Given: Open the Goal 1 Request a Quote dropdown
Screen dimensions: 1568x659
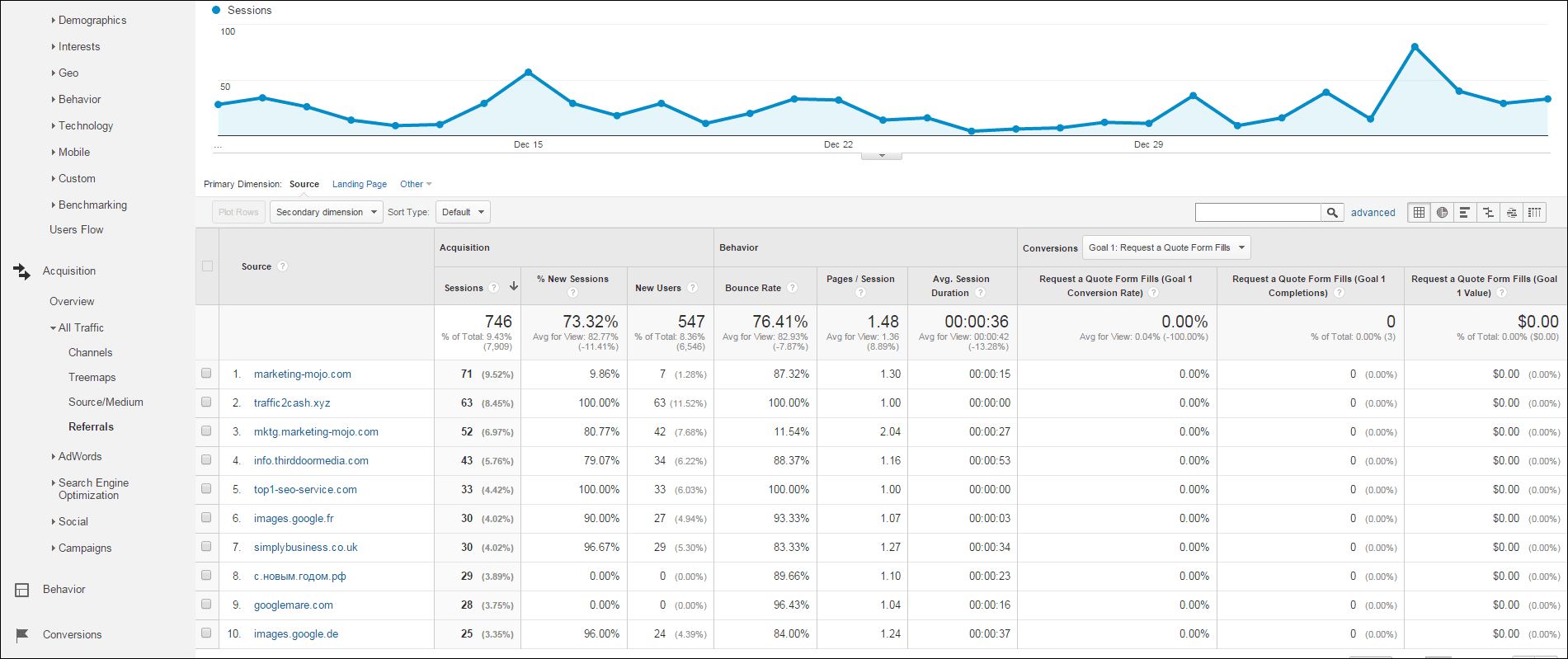Looking at the screenshot, I should click(1166, 247).
